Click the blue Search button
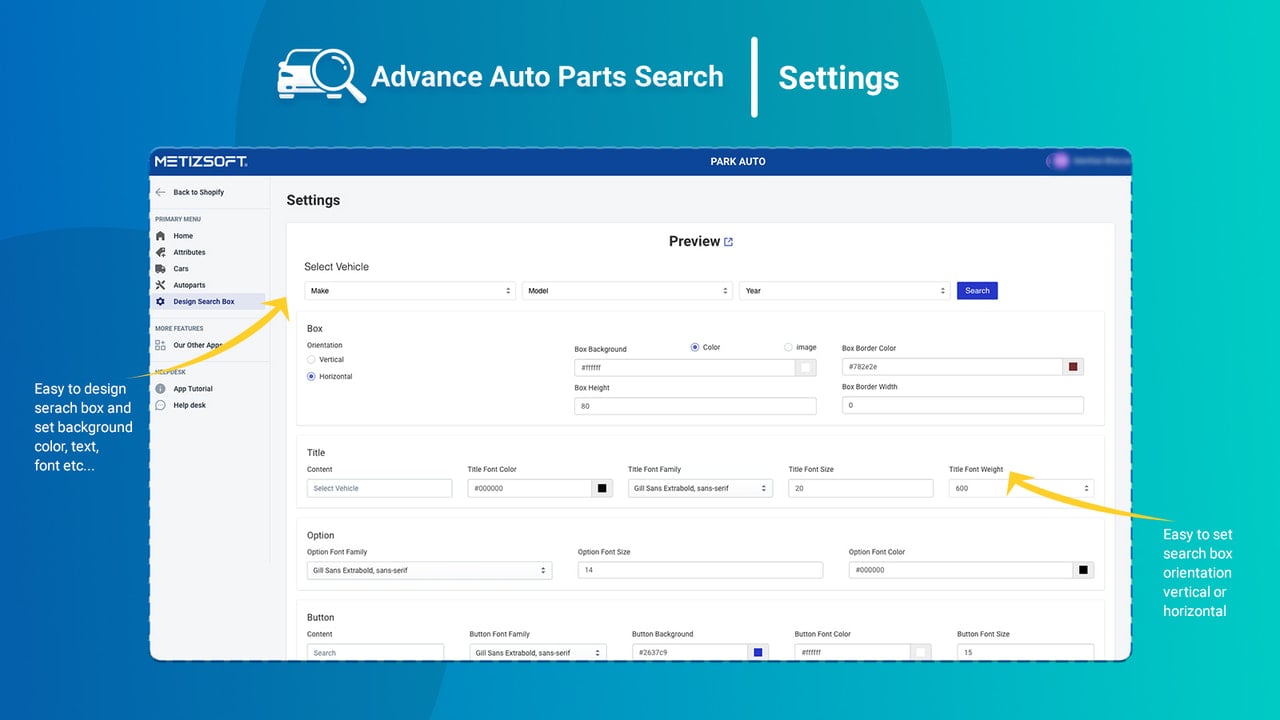Image resolution: width=1280 pixels, height=720 pixels. (977, 291)
